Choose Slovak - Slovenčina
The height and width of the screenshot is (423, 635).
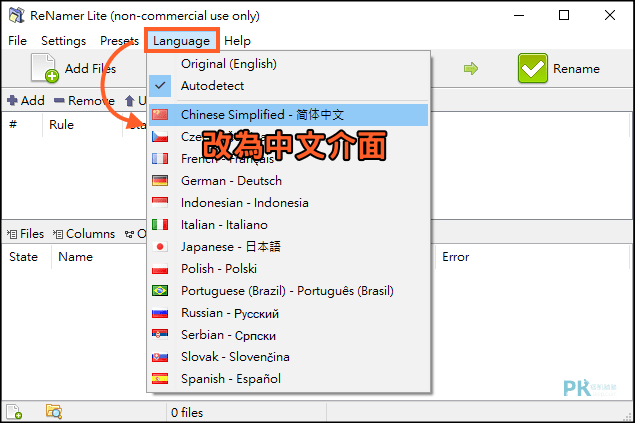[288, 357]
